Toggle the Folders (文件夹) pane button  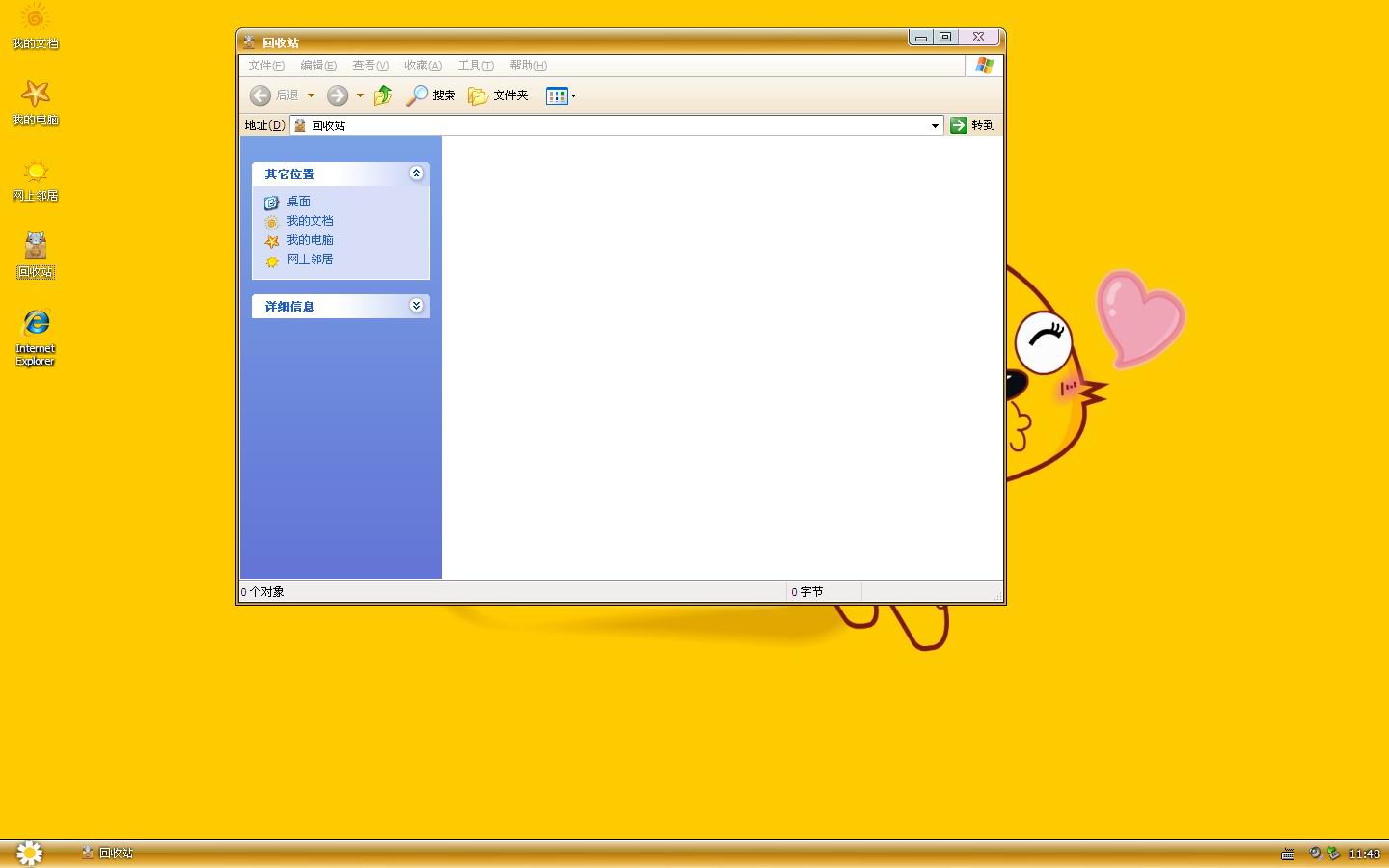pyautogui.click(x=498, y=95)
